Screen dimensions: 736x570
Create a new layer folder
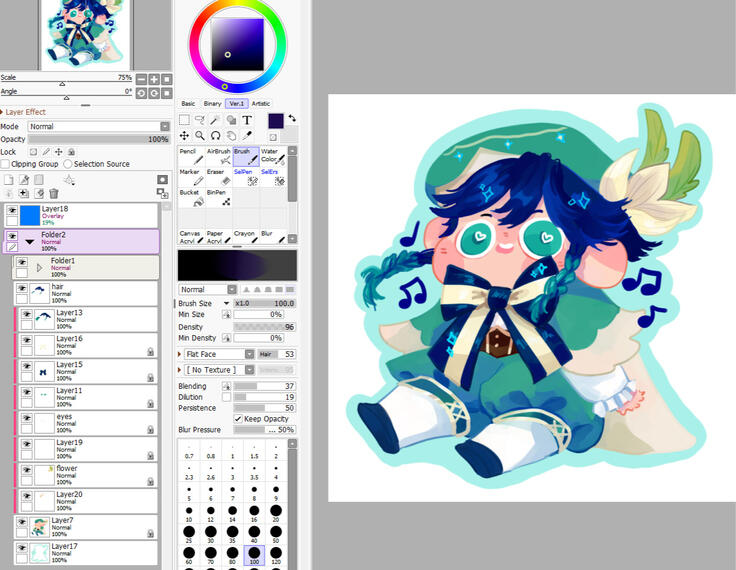(39, 179)
